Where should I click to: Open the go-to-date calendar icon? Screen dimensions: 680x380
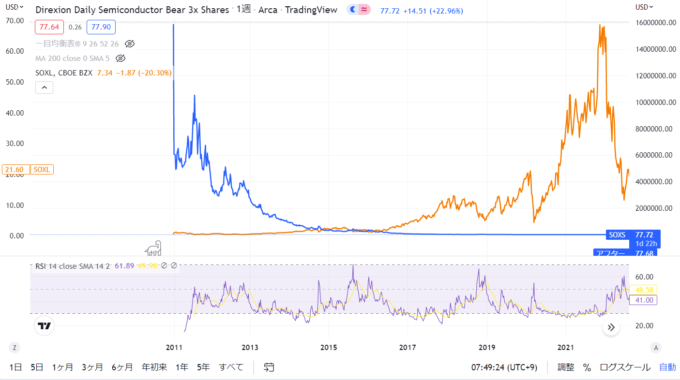[269, 367]
